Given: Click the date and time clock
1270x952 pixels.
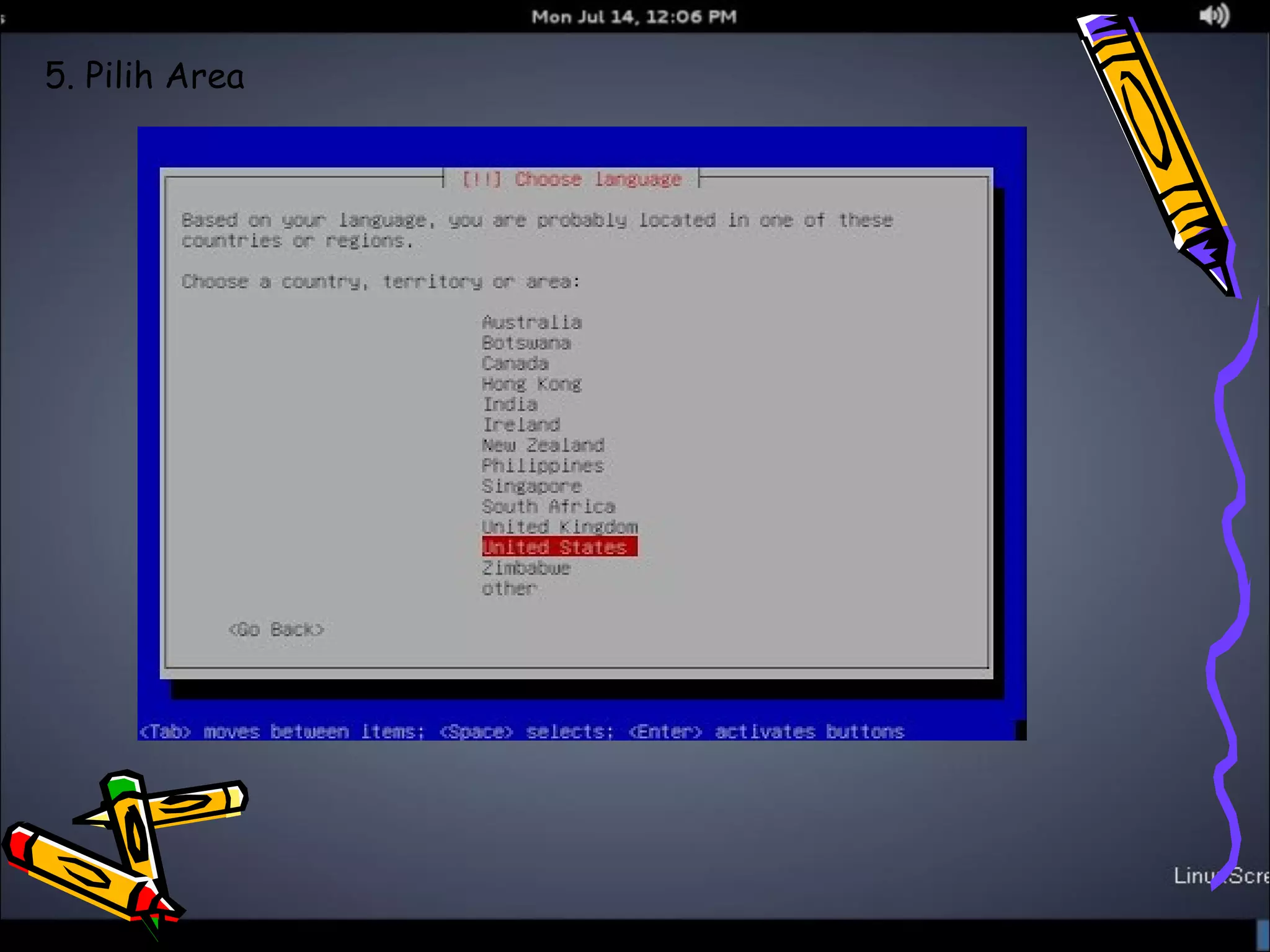Looking at the screenshot, I should click(634, 17).
